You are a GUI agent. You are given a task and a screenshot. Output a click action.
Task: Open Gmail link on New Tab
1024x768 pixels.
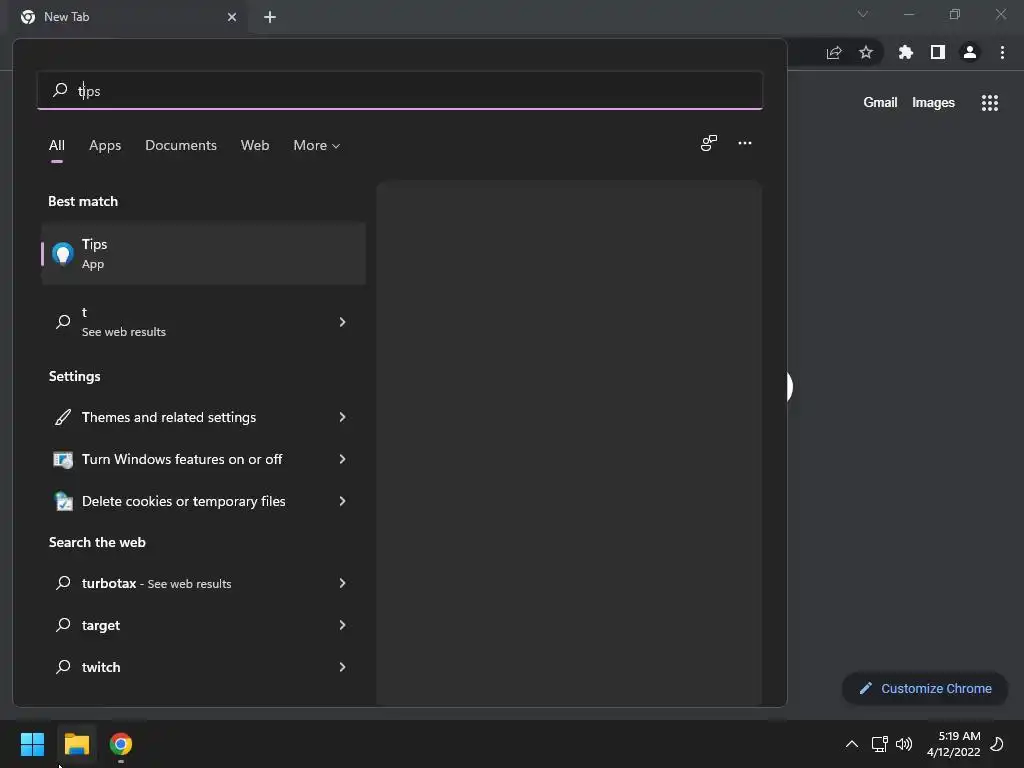[x=880, y=103]
